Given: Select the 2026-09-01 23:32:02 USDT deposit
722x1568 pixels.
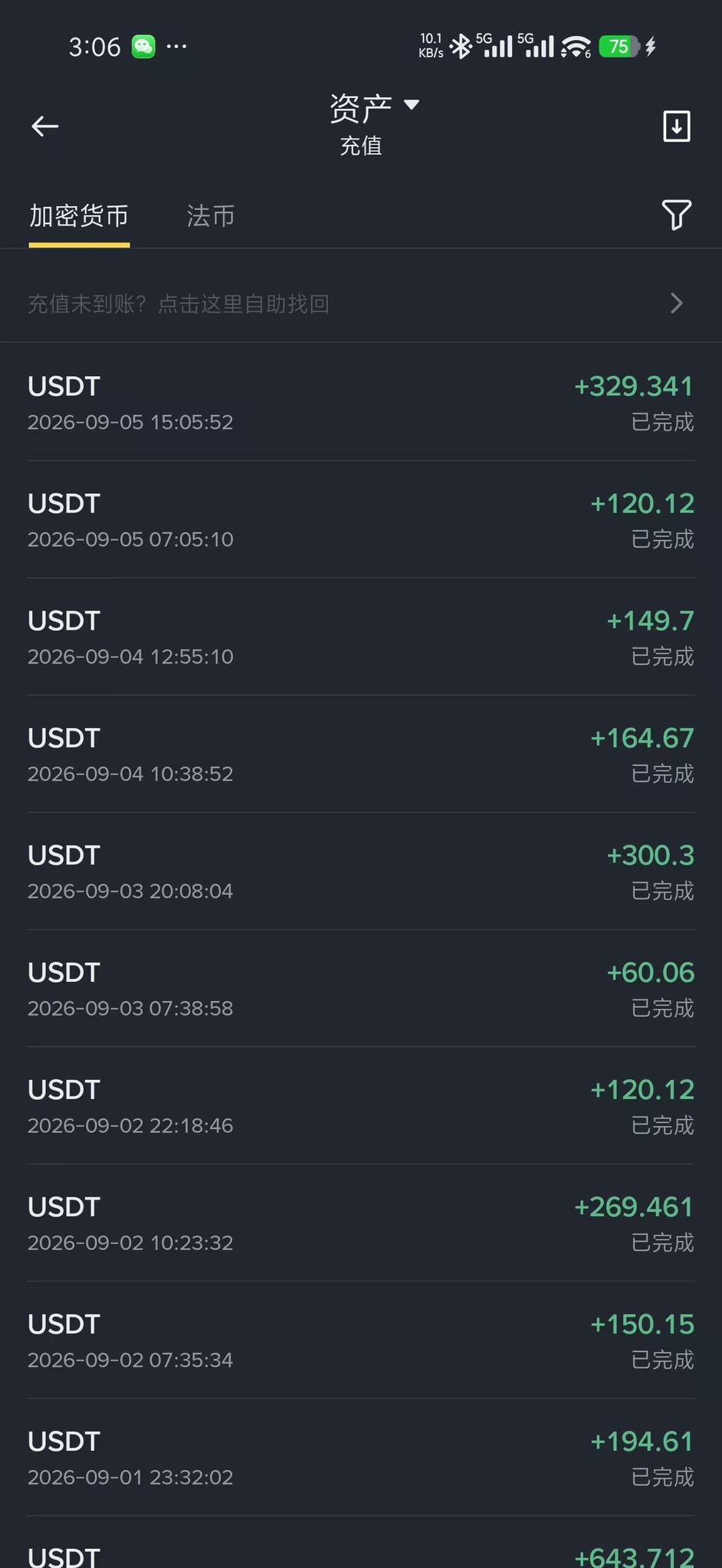Looking at the screenshot, I should pos(361,1457).
